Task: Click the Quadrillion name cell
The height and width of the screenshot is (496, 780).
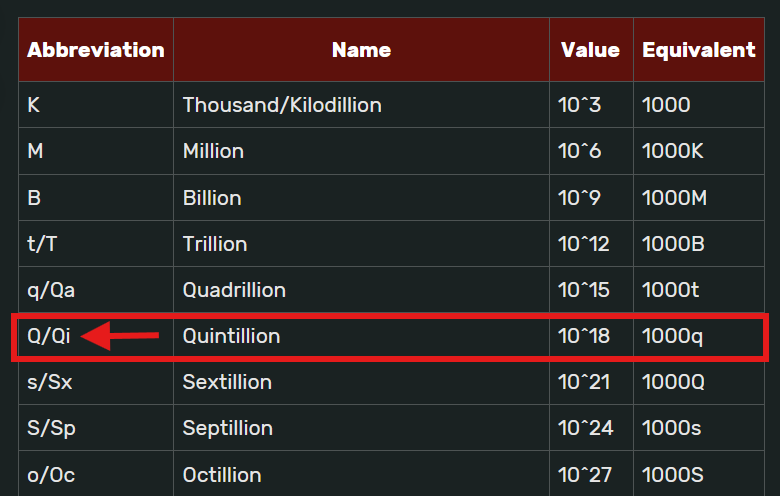Action: coord(234,290)
